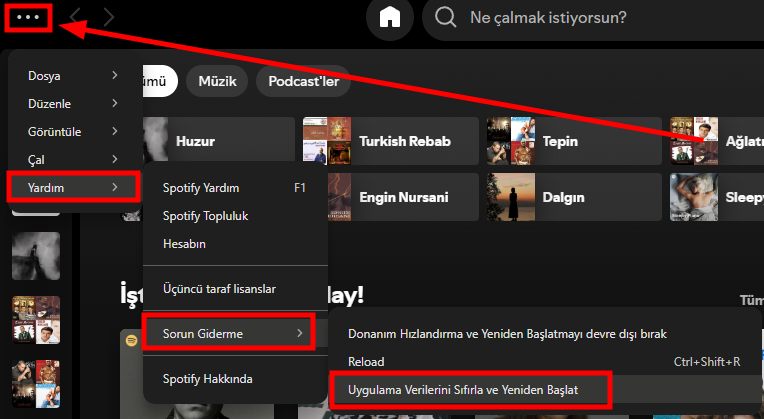This screenshot has height=419, width=764.
Task: Open the three-dot main menu
Action: click(28, 18)
